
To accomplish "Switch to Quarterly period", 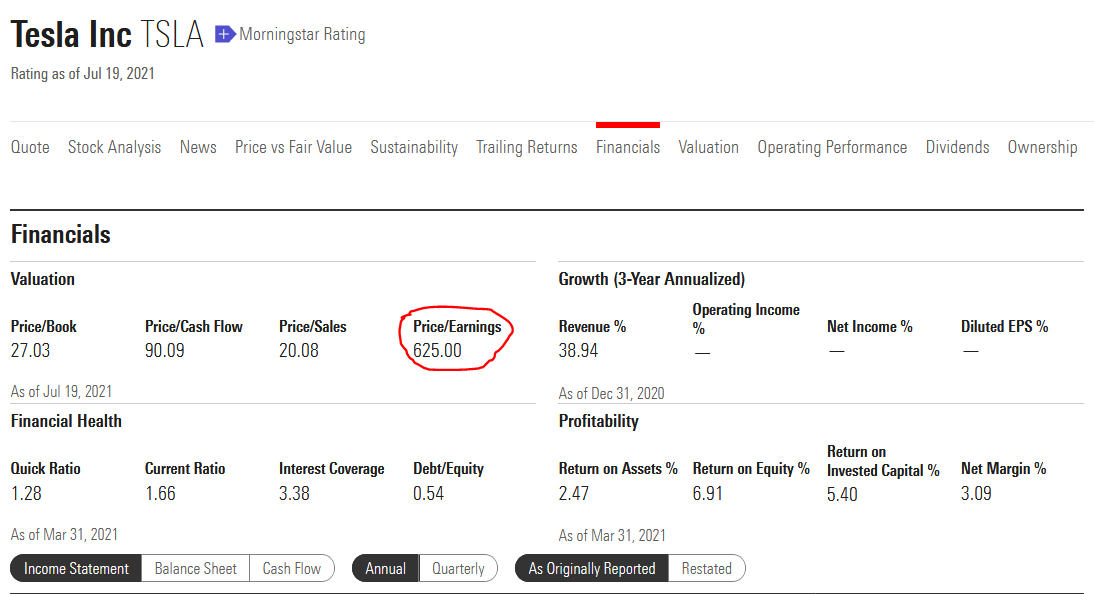I will click(458, 569).
